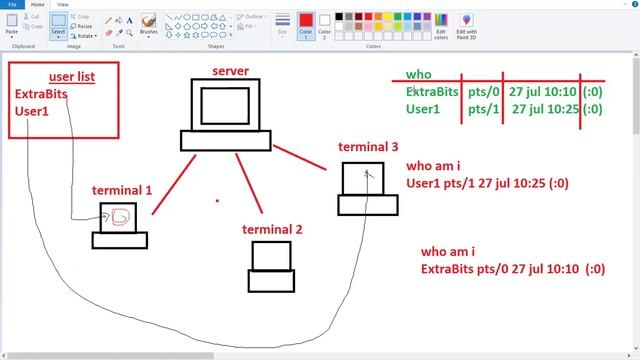Click the vertical scrollbar thumb

(636, 96)
